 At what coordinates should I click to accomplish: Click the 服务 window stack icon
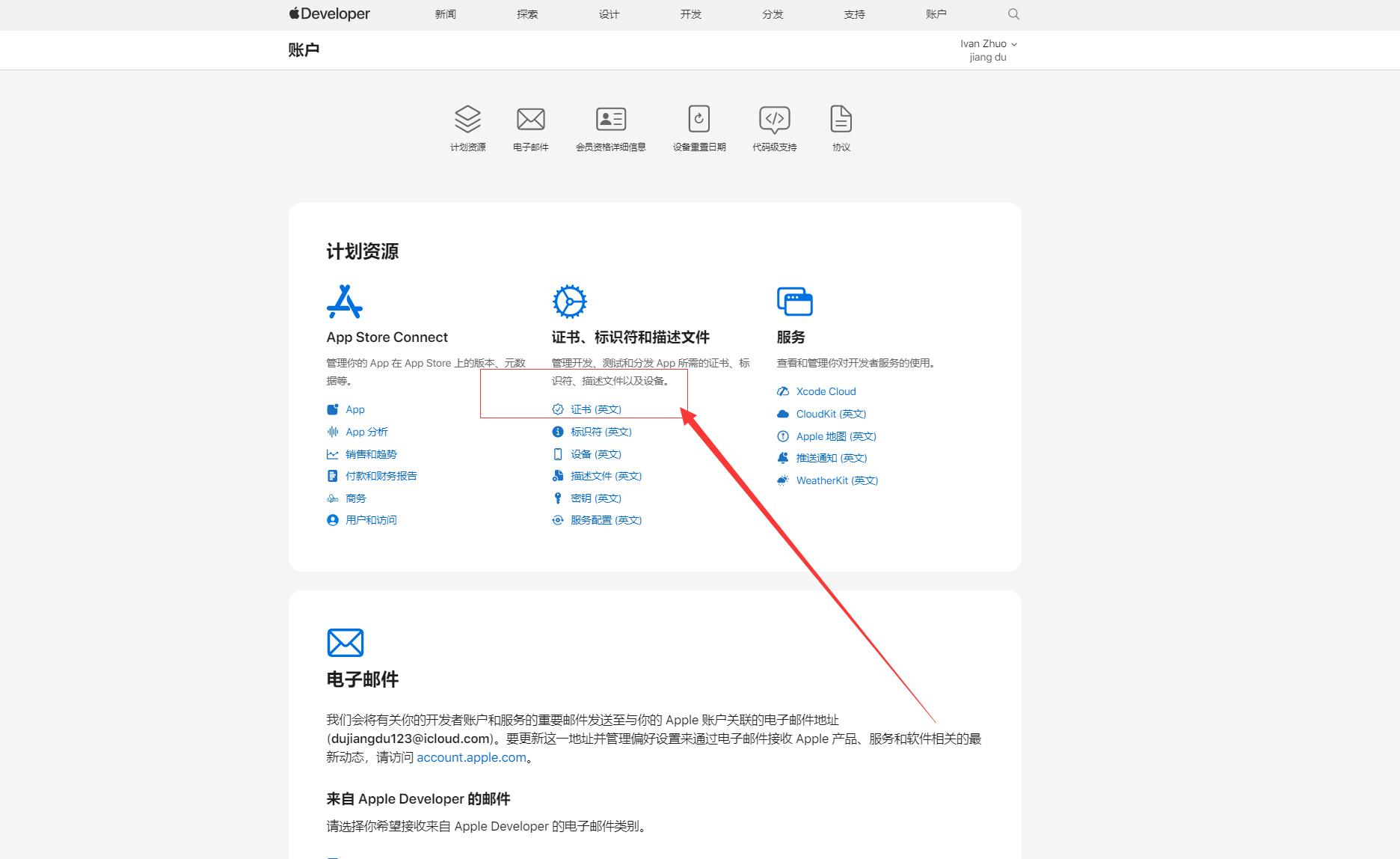pyautogui.click(x=794, y=301)
